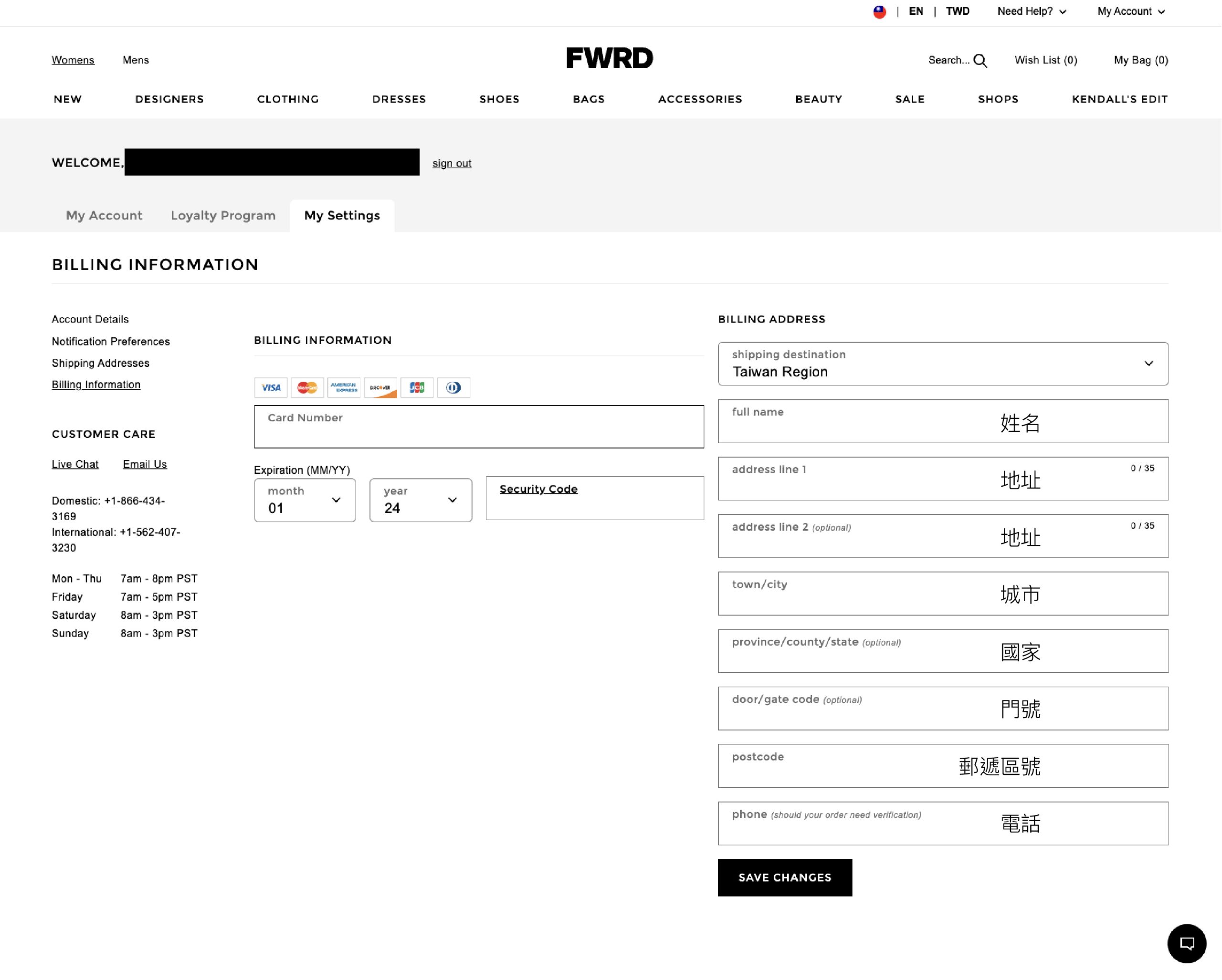Focus the door/gate code field

click(x=943, y=709)
